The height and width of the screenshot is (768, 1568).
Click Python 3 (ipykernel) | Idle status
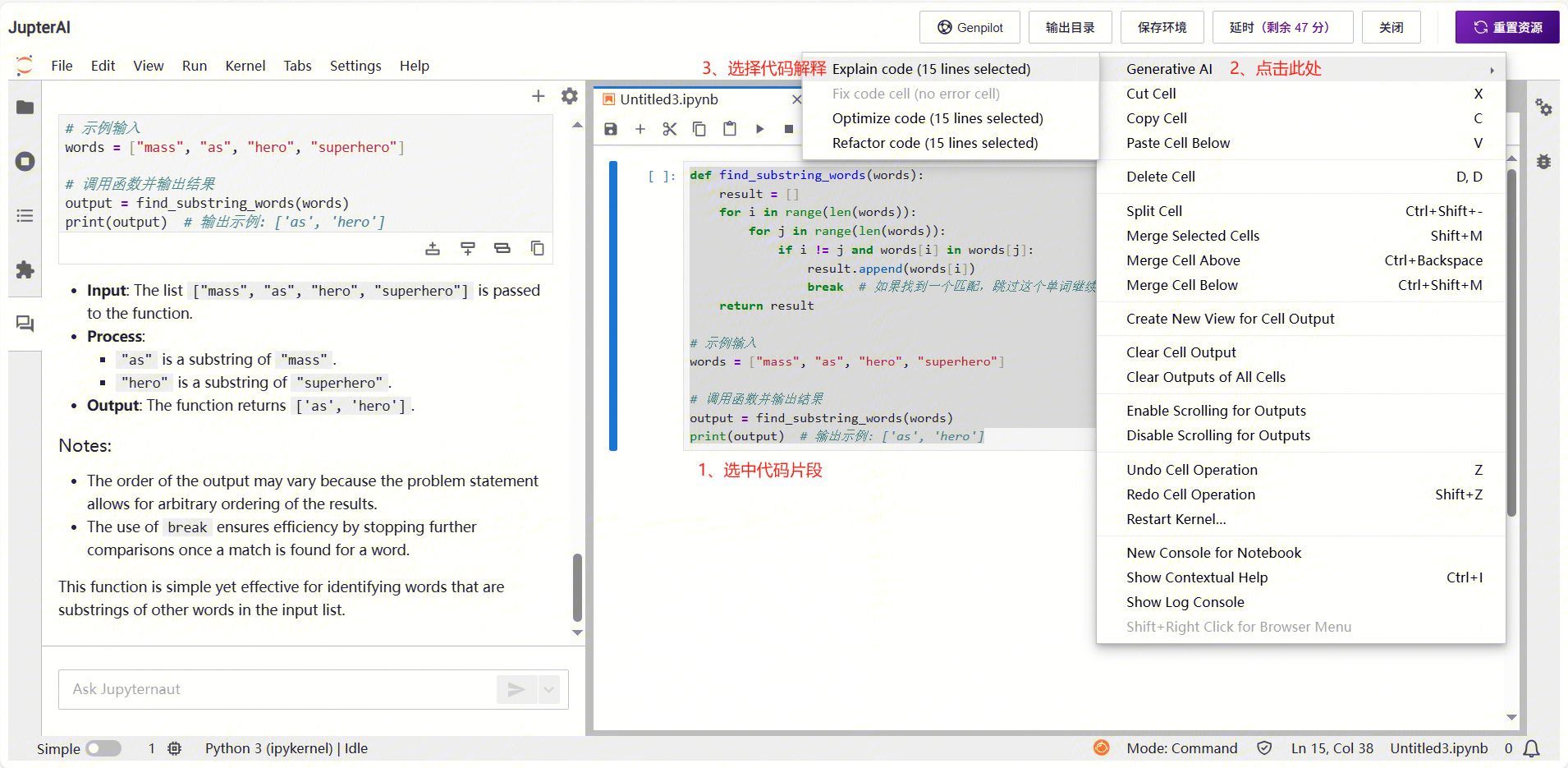point(287,748)
